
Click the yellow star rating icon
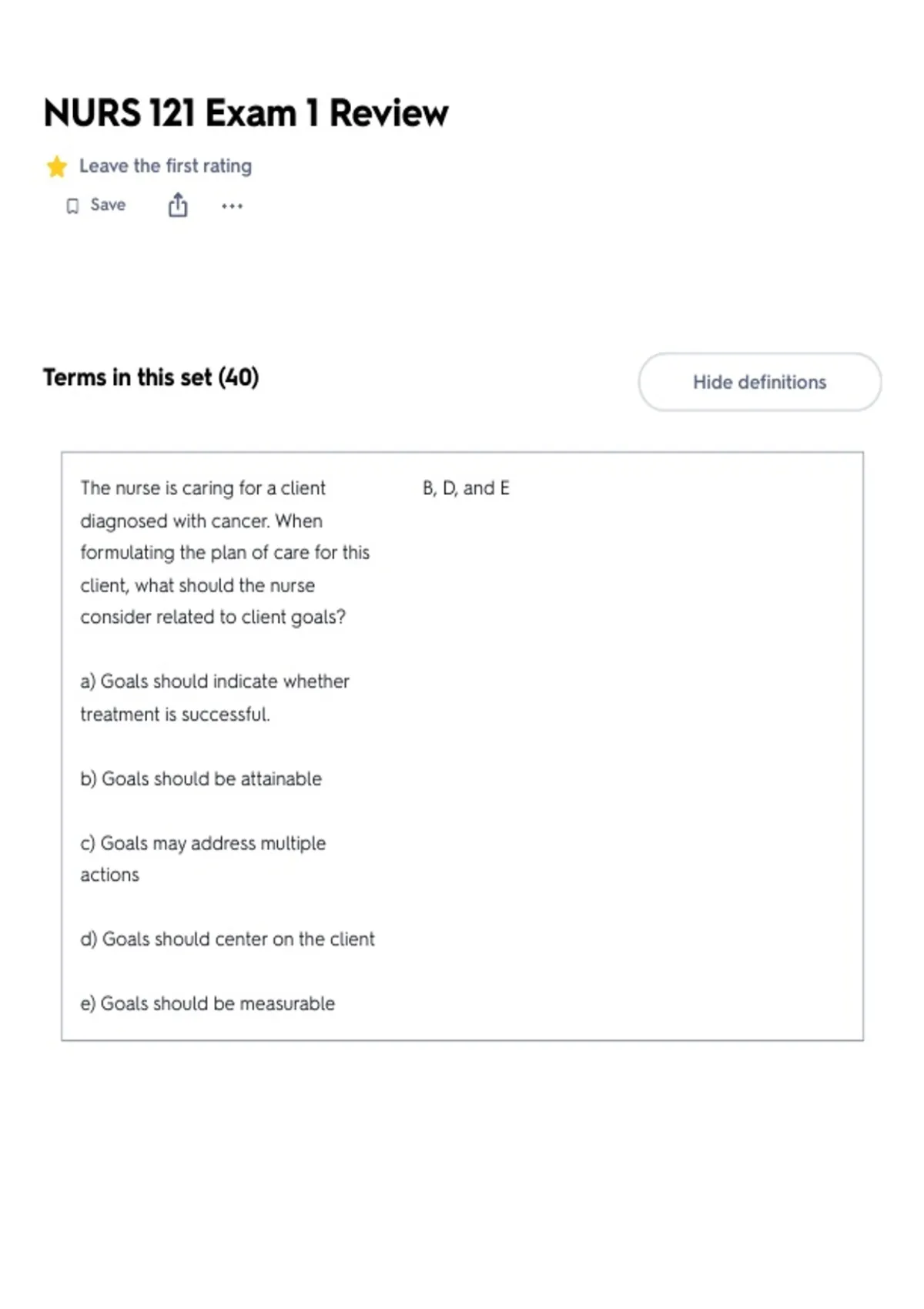[x=56, y=166]
